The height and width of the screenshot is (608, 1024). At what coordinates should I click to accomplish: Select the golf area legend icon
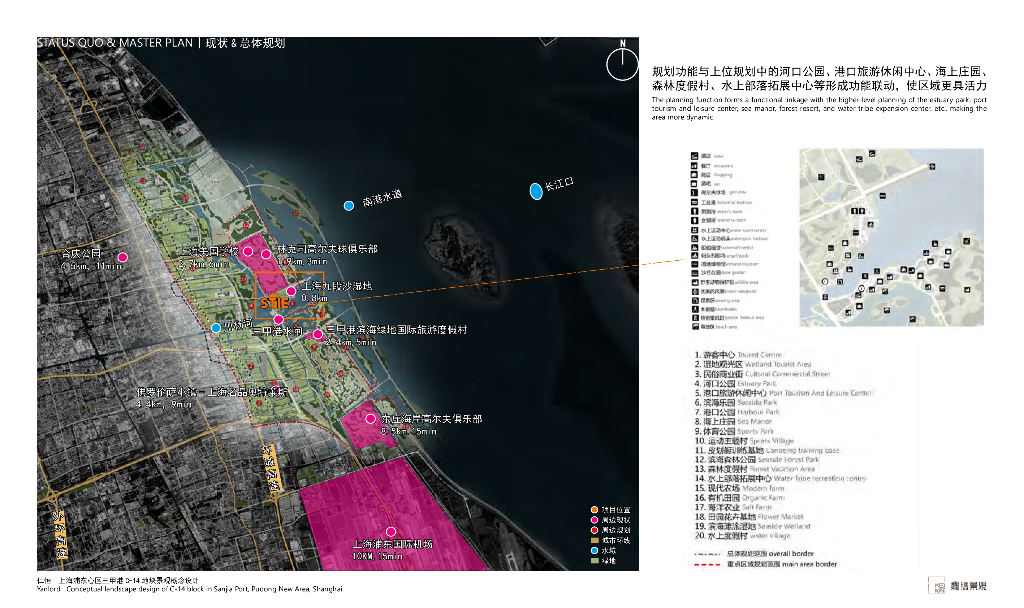click(x=694, y=193)
